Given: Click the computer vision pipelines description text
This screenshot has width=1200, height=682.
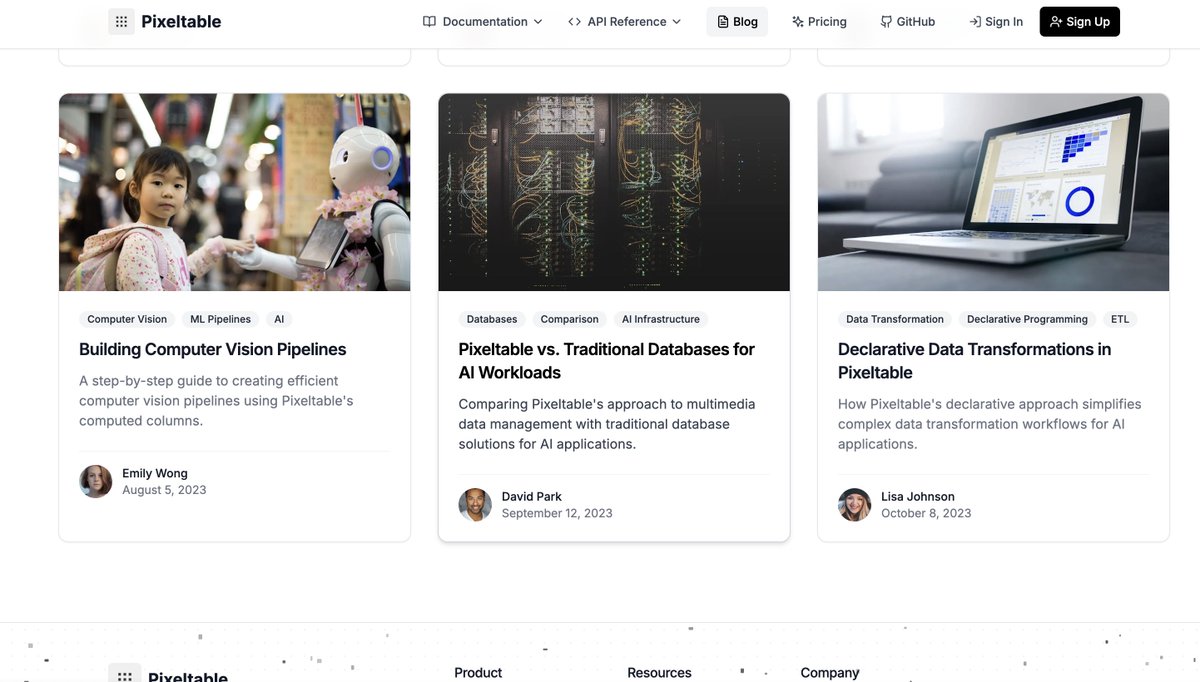Looking at the screenshot, I should [217, 401].
